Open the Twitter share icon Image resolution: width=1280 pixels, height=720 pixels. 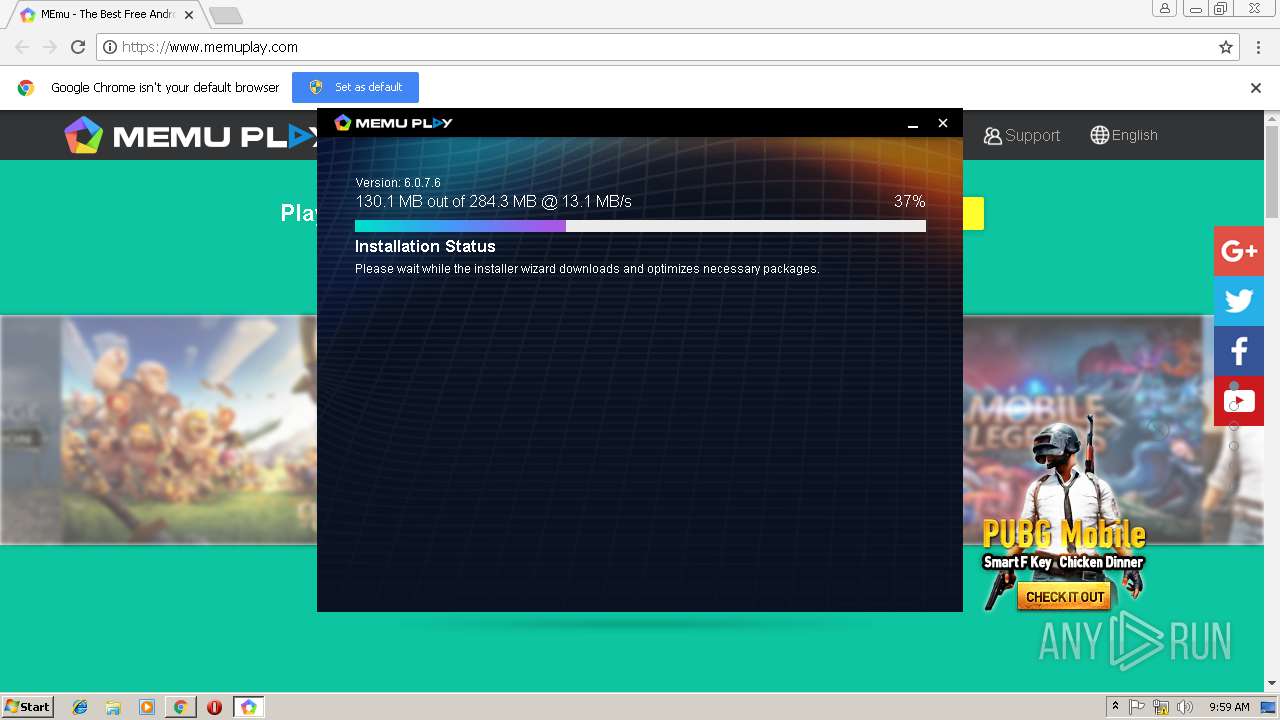(x=1239, y=301)
